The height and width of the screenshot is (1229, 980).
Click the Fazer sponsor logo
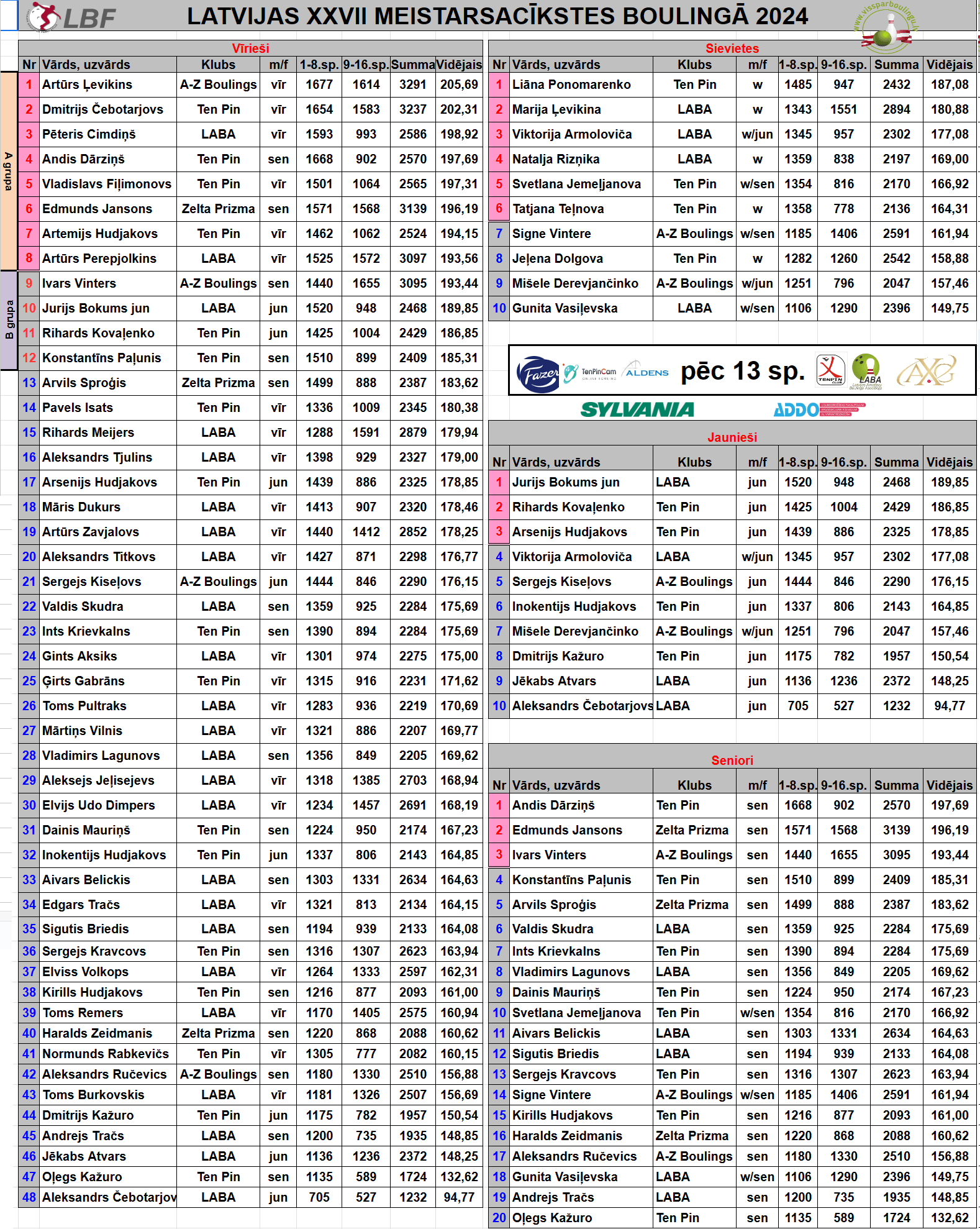tap(537, 373)
